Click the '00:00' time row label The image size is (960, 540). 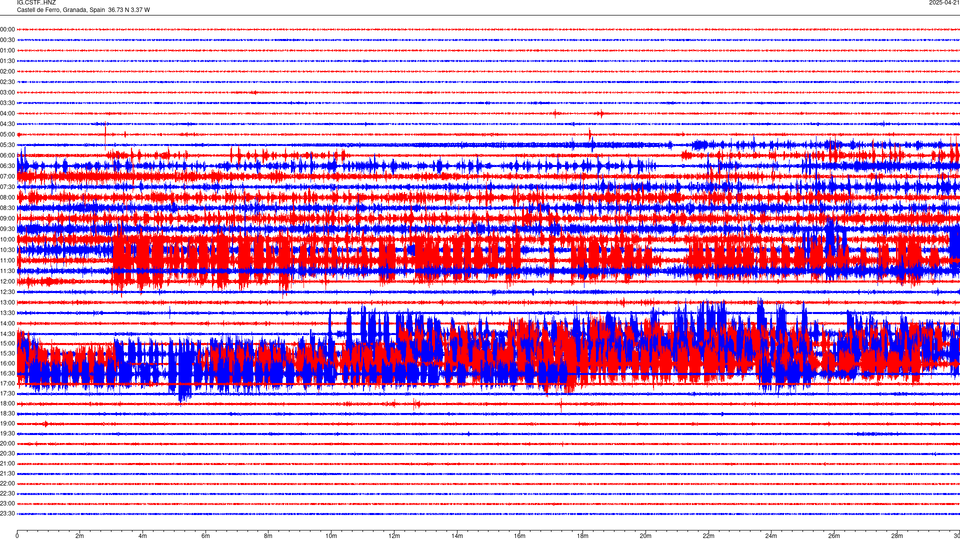[7, 29]
